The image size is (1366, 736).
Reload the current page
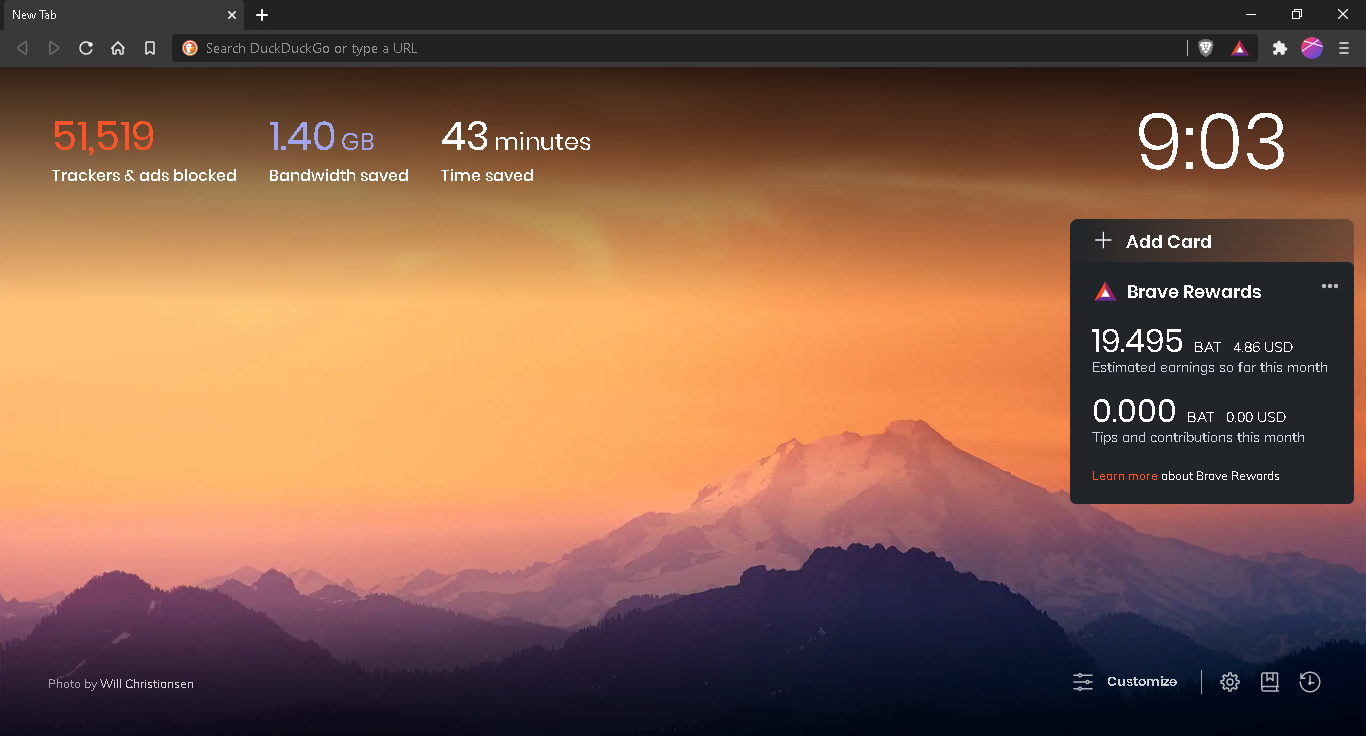click(x=85, y=47)
